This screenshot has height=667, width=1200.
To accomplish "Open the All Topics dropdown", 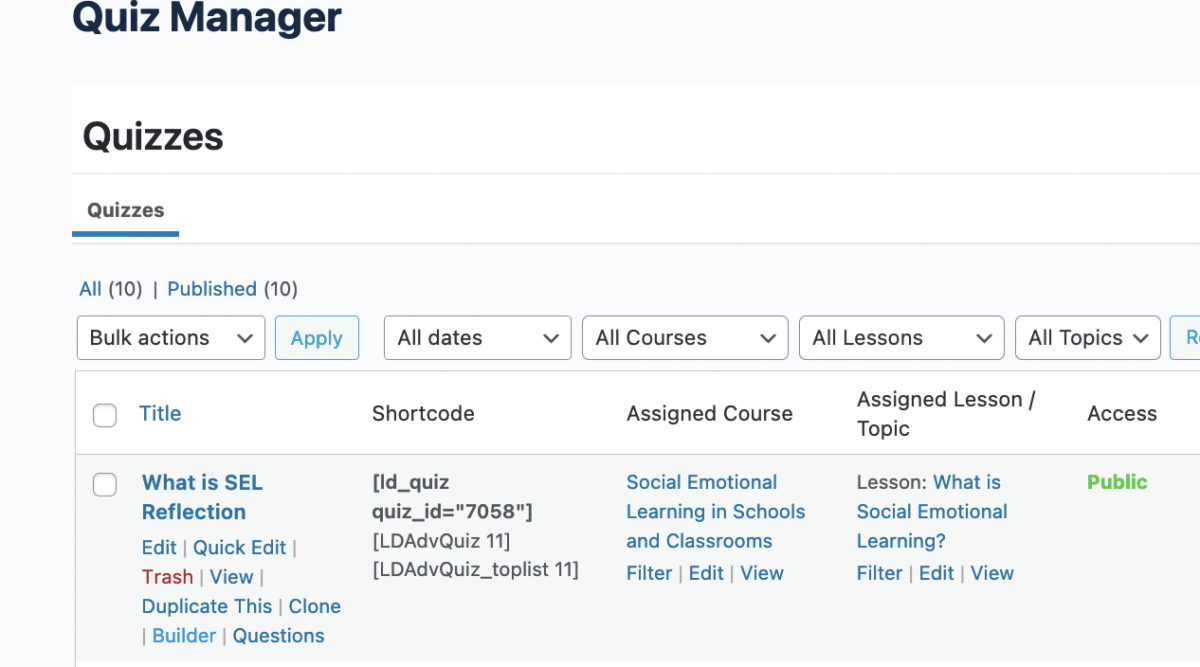I will 1087,338.
